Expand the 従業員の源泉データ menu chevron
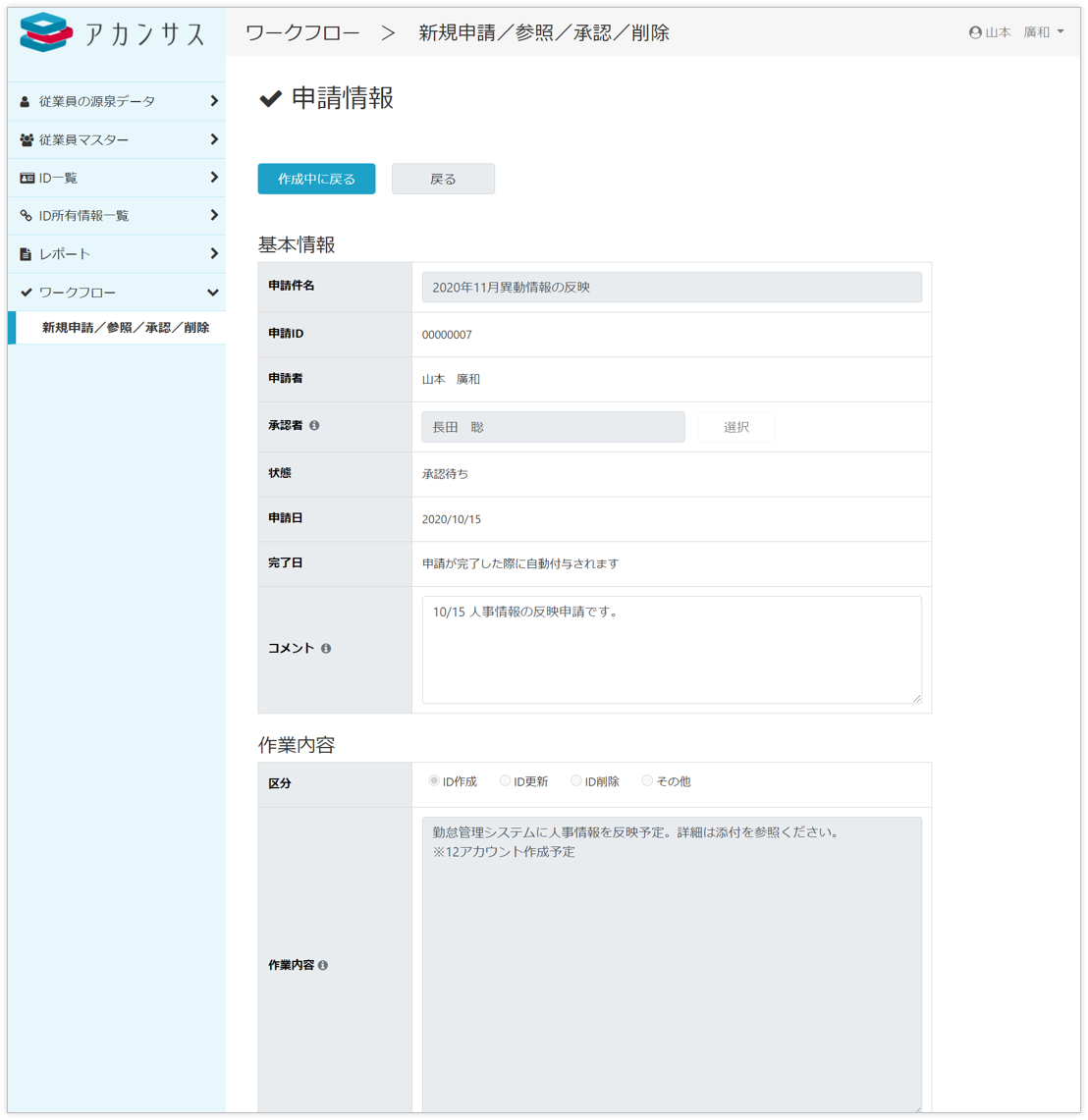The height and width of the screenshot is (1120, 1088). pos(213,101)
